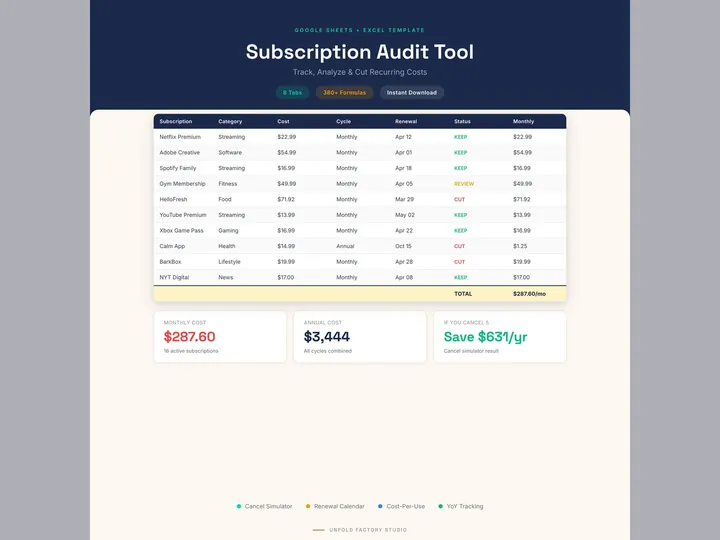Click the Mar 29 renewal date

[x=404, y=199]
